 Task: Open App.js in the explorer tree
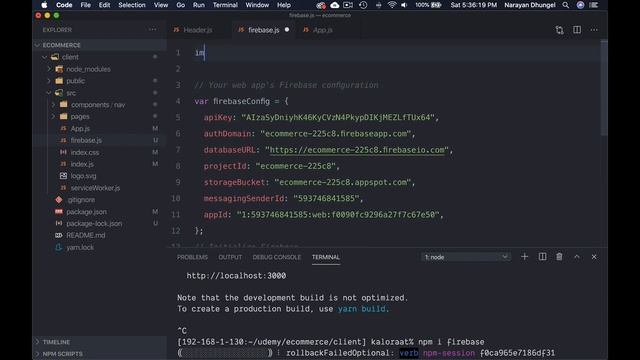pos(80,128)
